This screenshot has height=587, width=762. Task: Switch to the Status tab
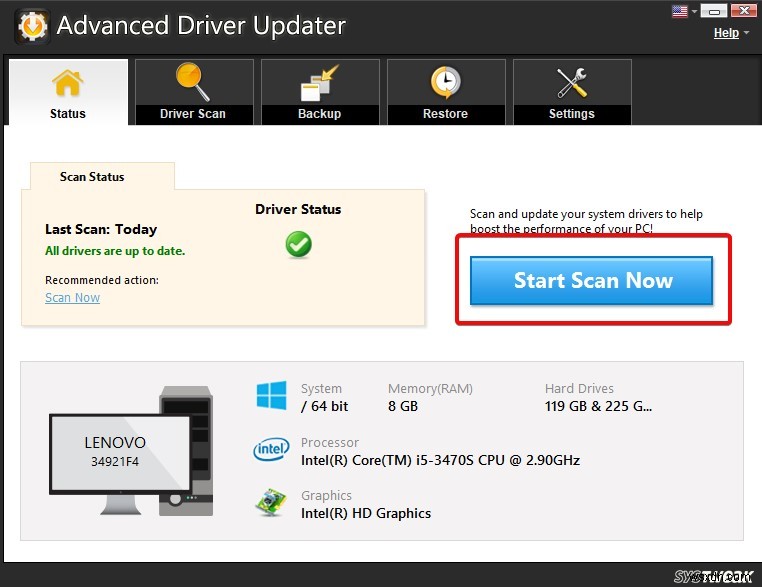(x=68, y=92)
